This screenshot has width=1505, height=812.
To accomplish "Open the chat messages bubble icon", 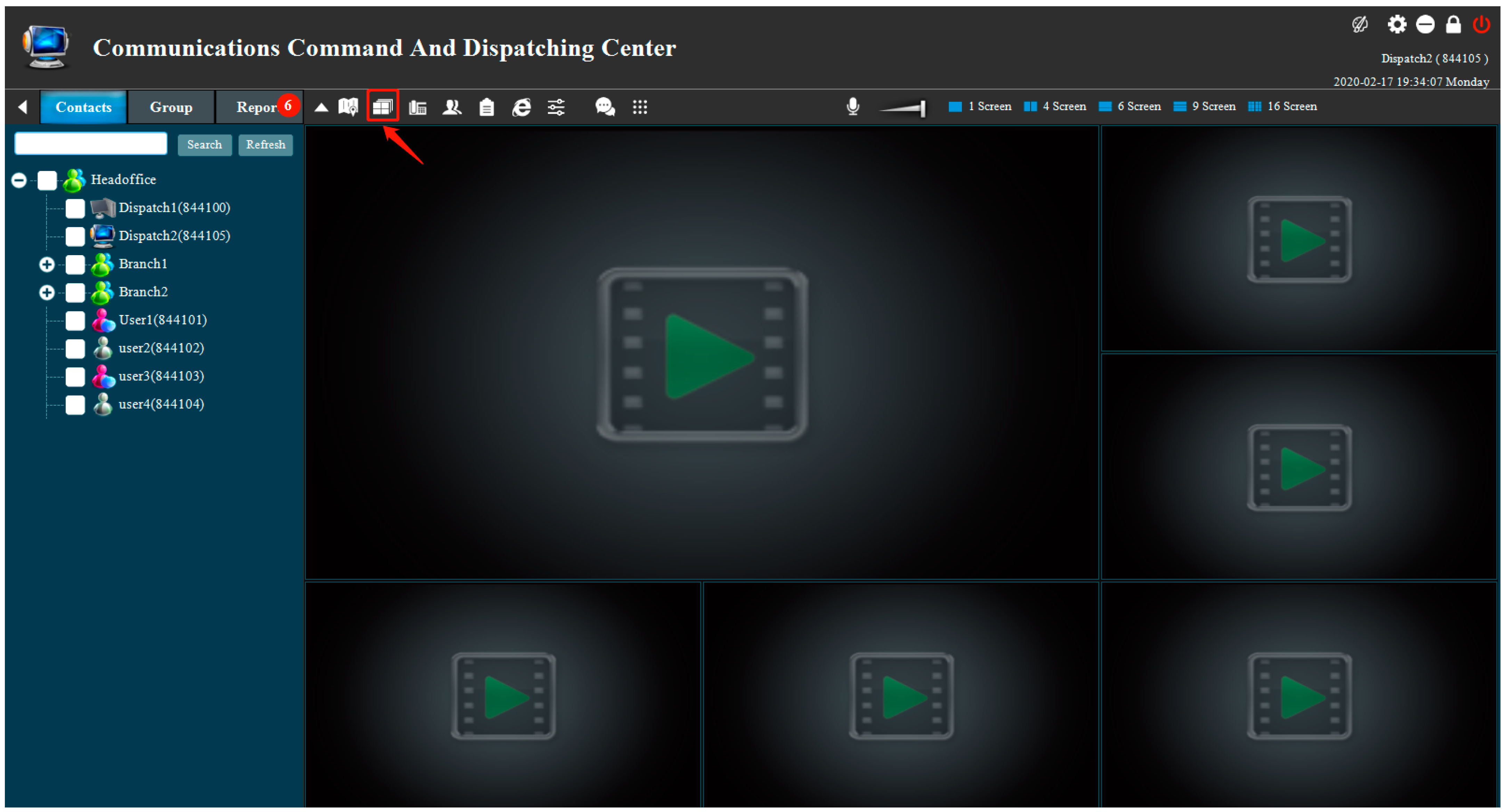I will click(x=605, y=107).
